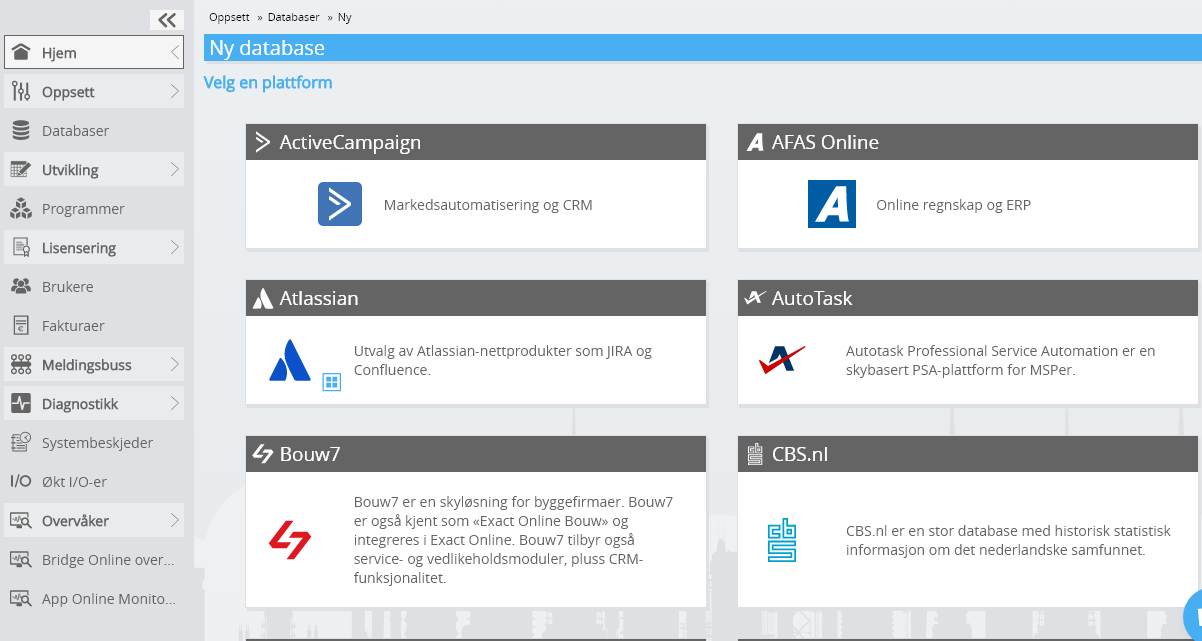Click the large red Bouw7 logo
This screenshot has height=641, width=1202.
tap(290, 539)
